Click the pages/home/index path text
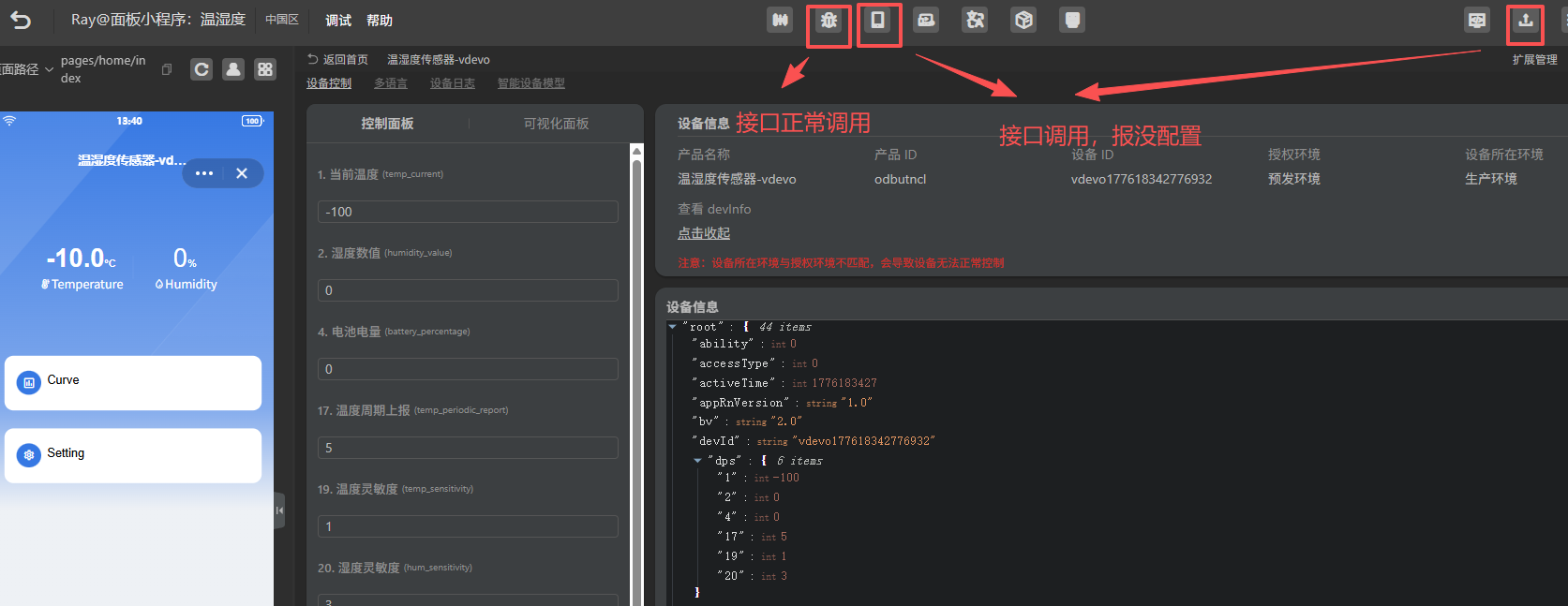 [103, 69]
